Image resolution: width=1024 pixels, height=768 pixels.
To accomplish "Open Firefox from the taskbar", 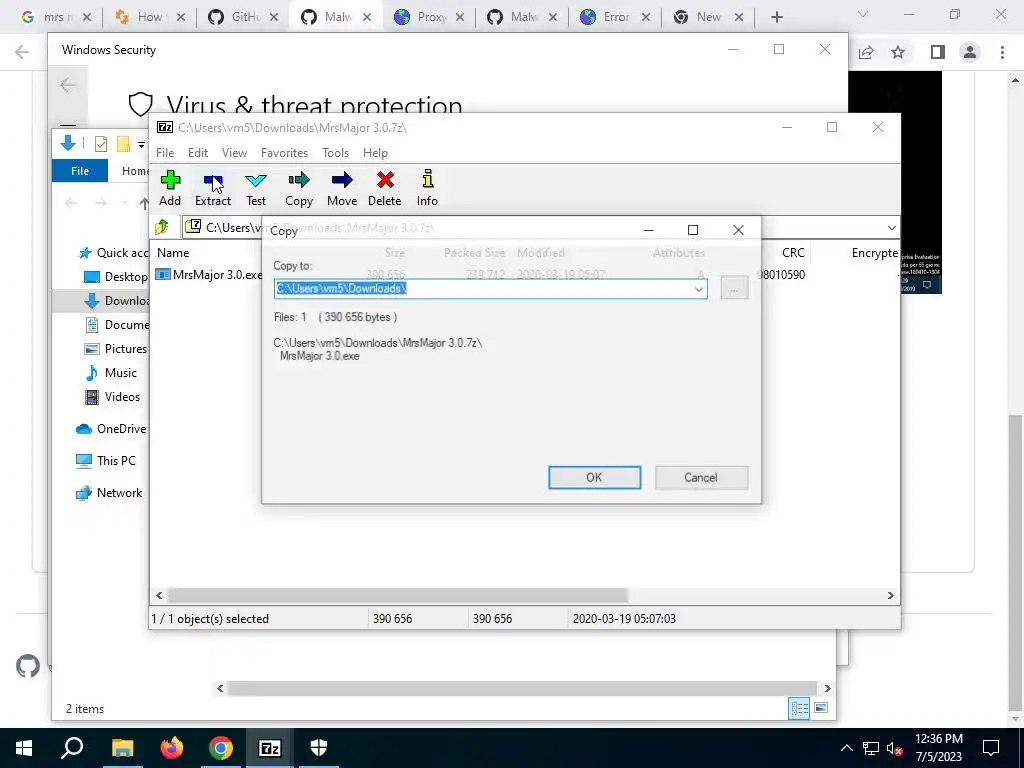I will 171,748.
